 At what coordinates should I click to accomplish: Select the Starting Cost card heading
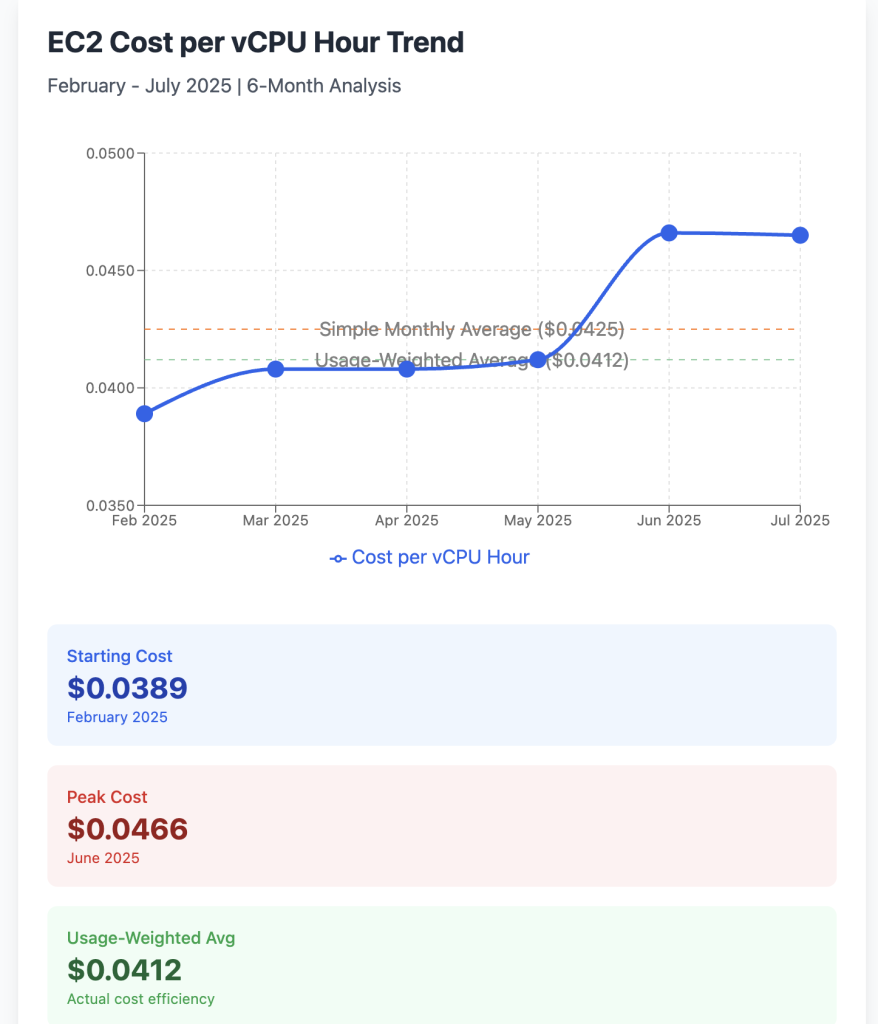pos(120,656)
